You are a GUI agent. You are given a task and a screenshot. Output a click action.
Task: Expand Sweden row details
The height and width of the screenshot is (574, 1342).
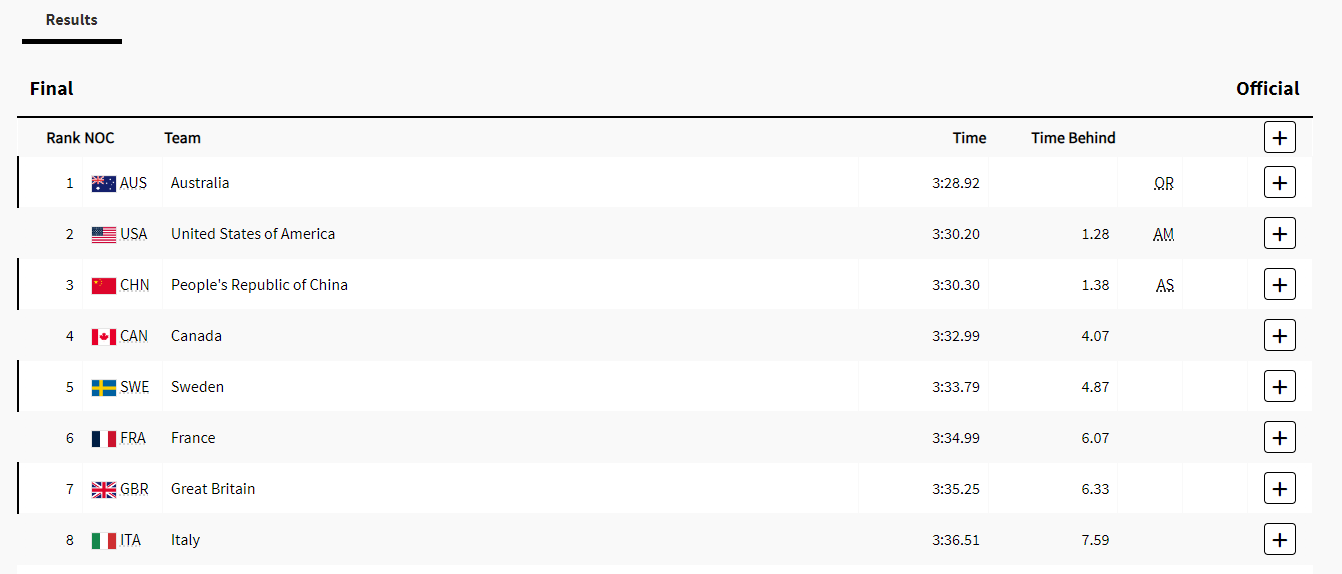coord(1280,387)
